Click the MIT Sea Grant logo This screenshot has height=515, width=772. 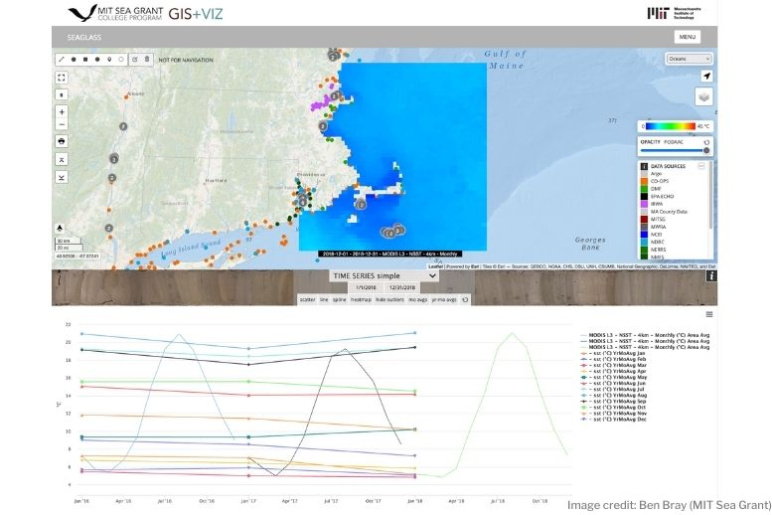(x=115, y=13)
